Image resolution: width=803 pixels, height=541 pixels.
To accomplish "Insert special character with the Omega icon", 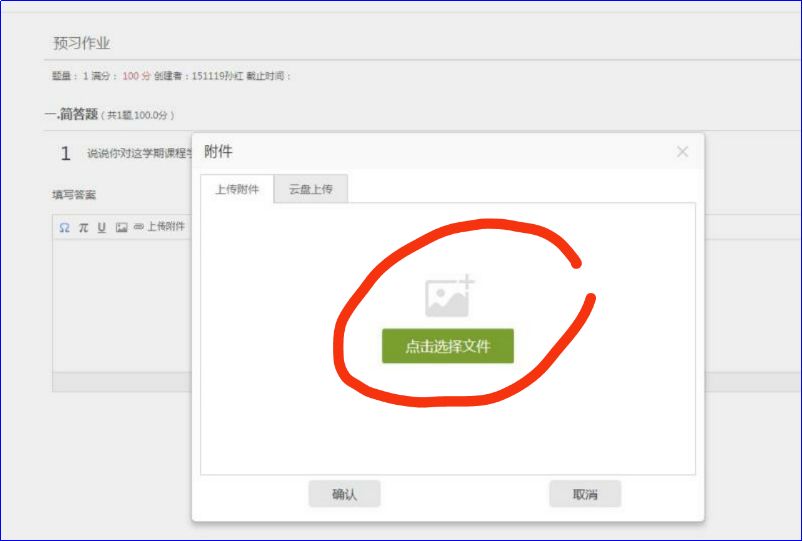I will click(x=64, y=227).
